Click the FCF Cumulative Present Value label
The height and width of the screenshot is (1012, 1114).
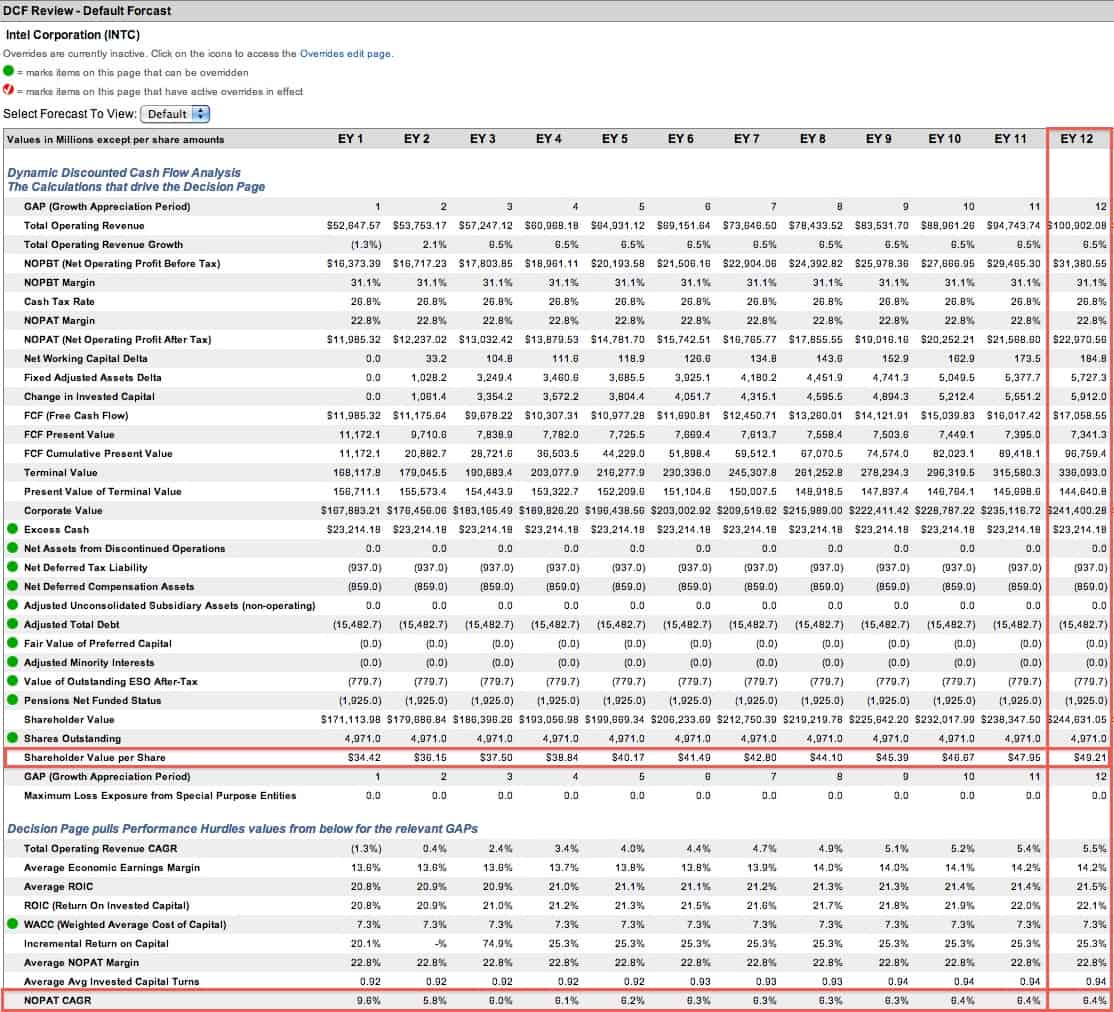(98, 453)
